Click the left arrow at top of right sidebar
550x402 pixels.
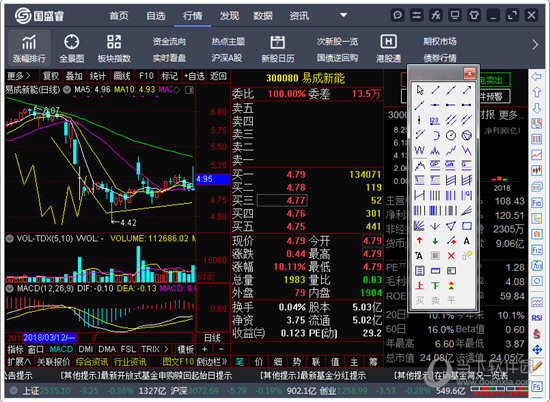[537, 76]
